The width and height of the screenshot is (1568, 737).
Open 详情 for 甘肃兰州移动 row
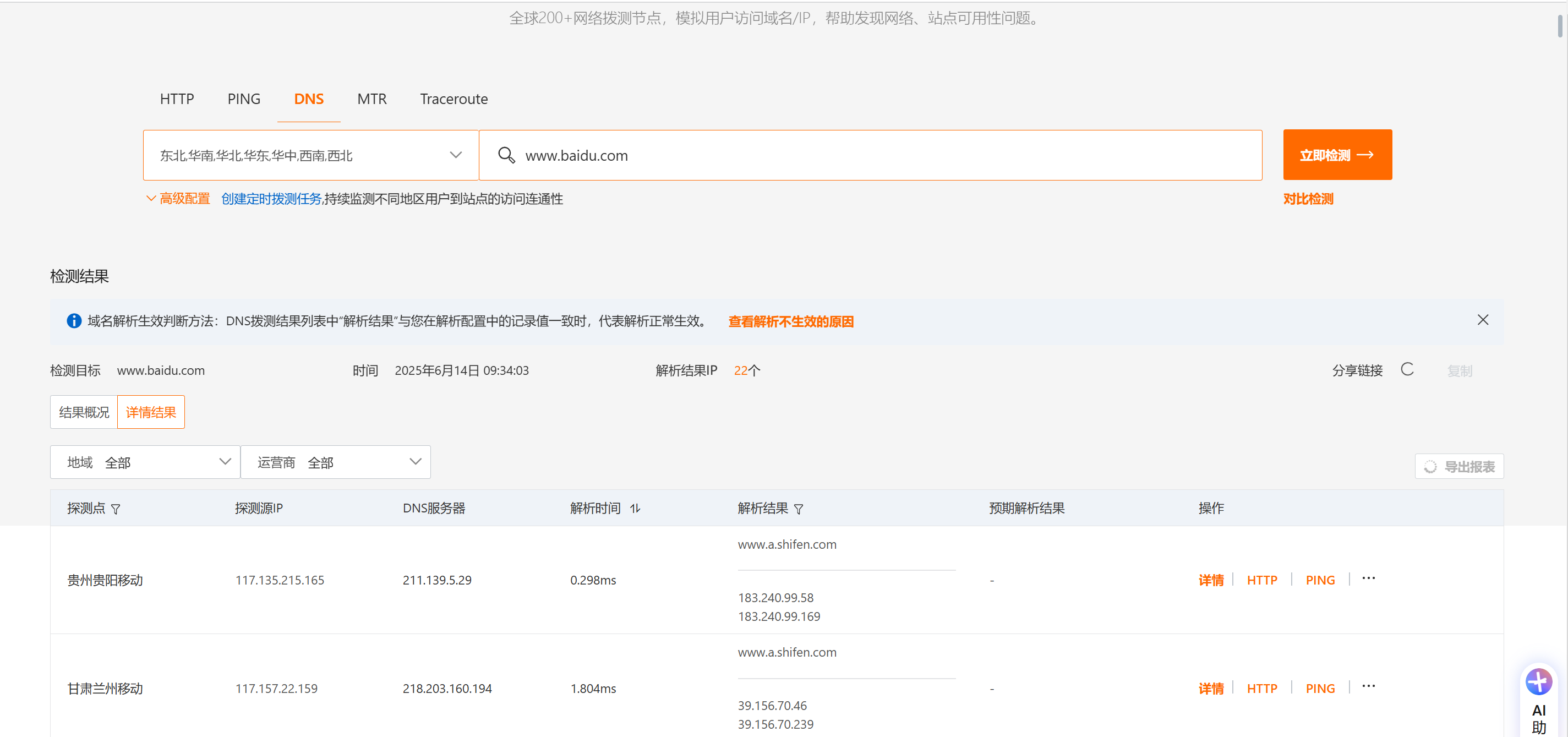click(x=1211, y=689)
